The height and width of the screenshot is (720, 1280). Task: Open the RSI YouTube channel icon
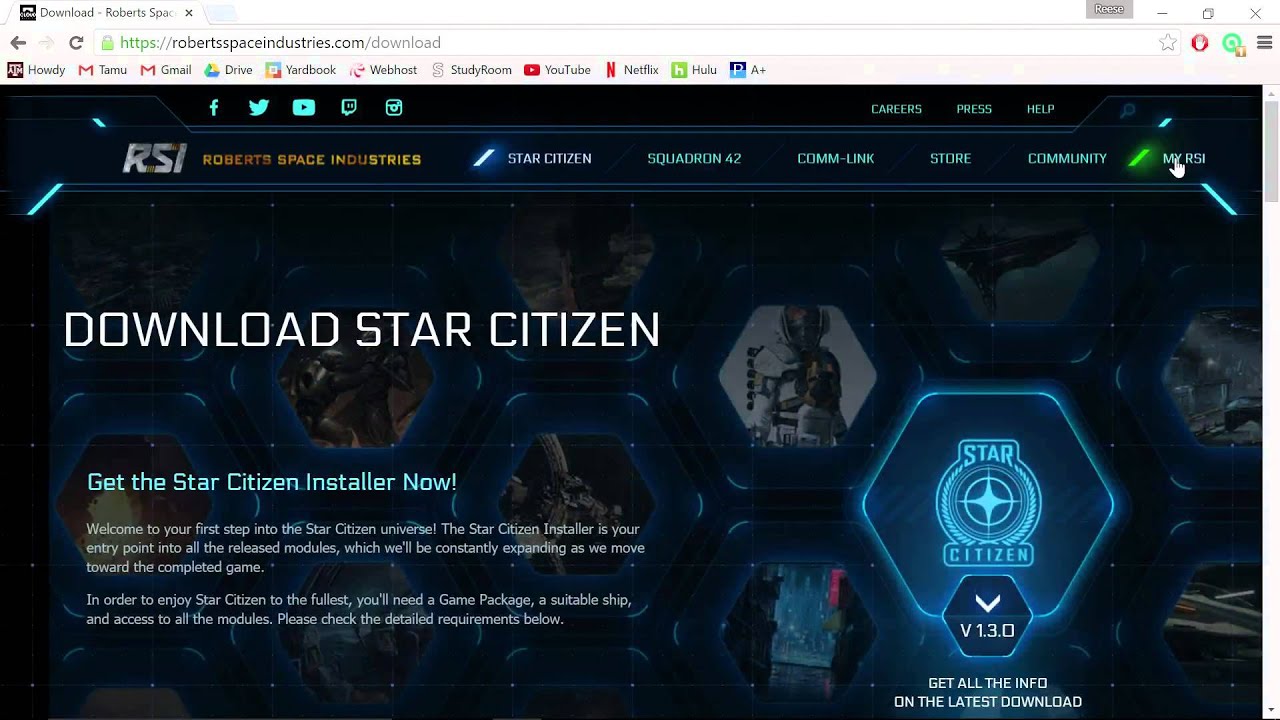(x=304, y=108)
